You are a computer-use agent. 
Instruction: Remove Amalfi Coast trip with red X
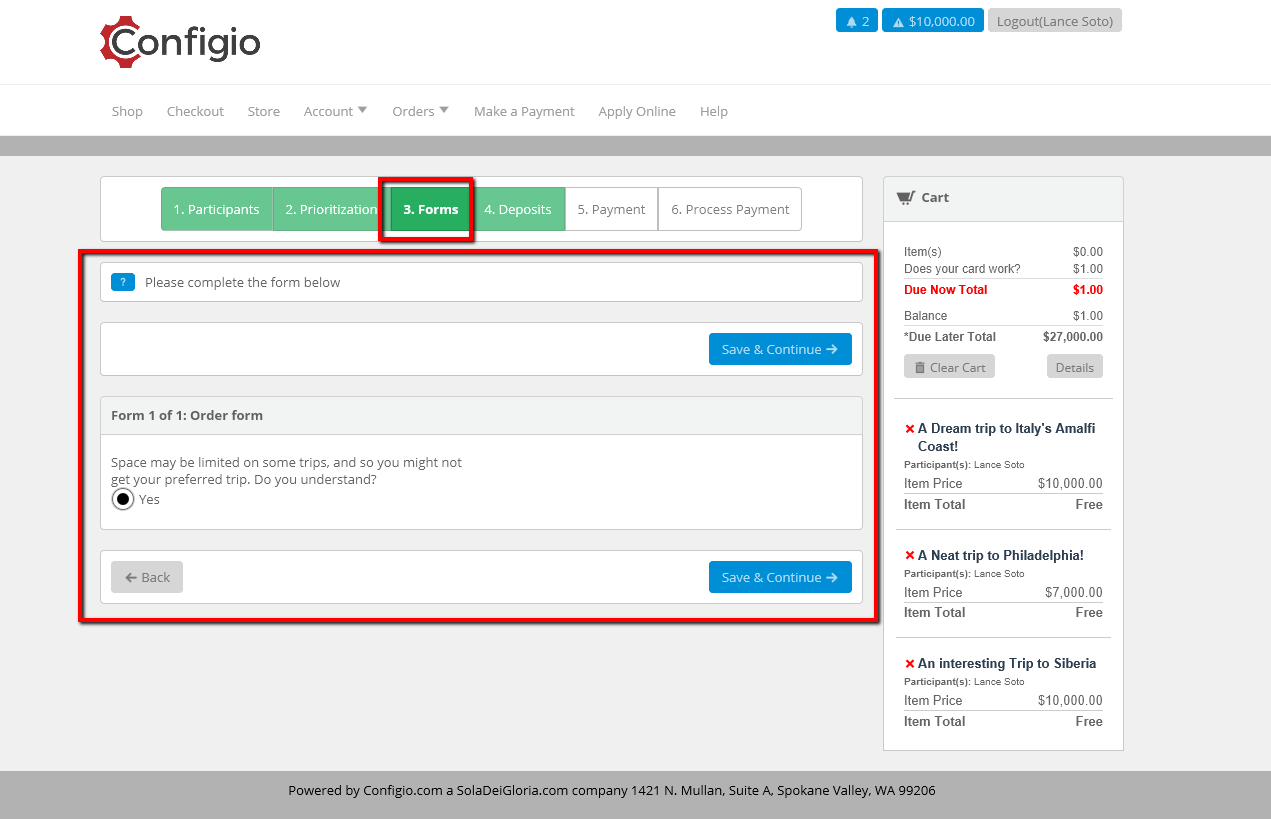(910, 429)
